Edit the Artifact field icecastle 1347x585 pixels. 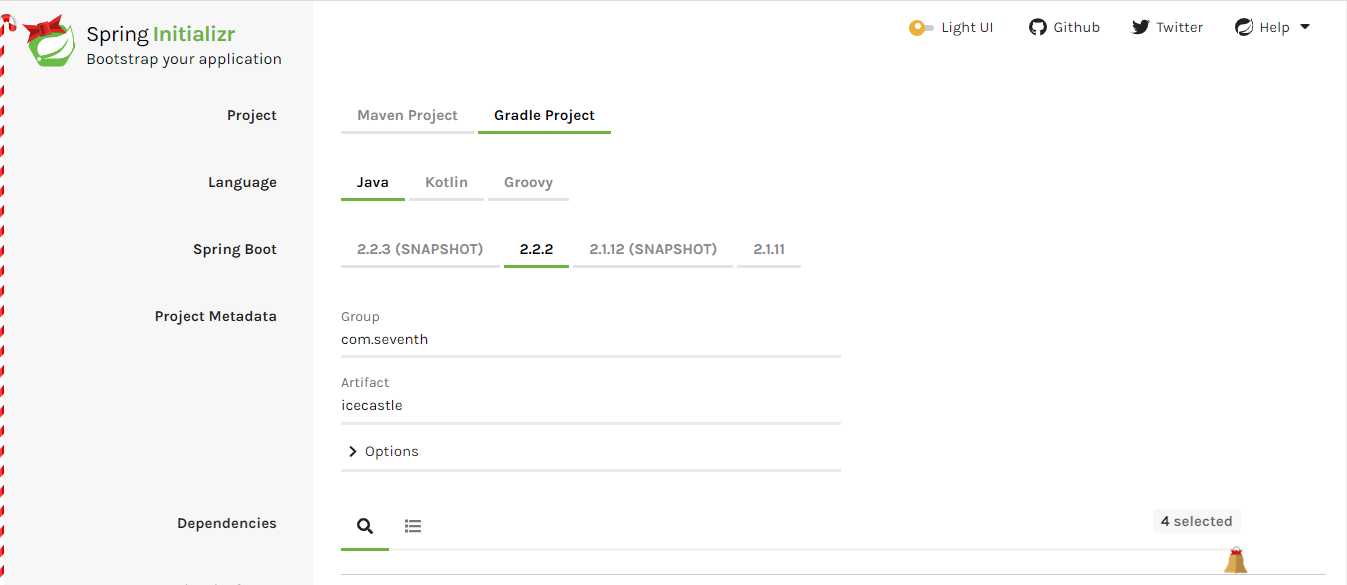pyautogui.click(x=591, y=406)
